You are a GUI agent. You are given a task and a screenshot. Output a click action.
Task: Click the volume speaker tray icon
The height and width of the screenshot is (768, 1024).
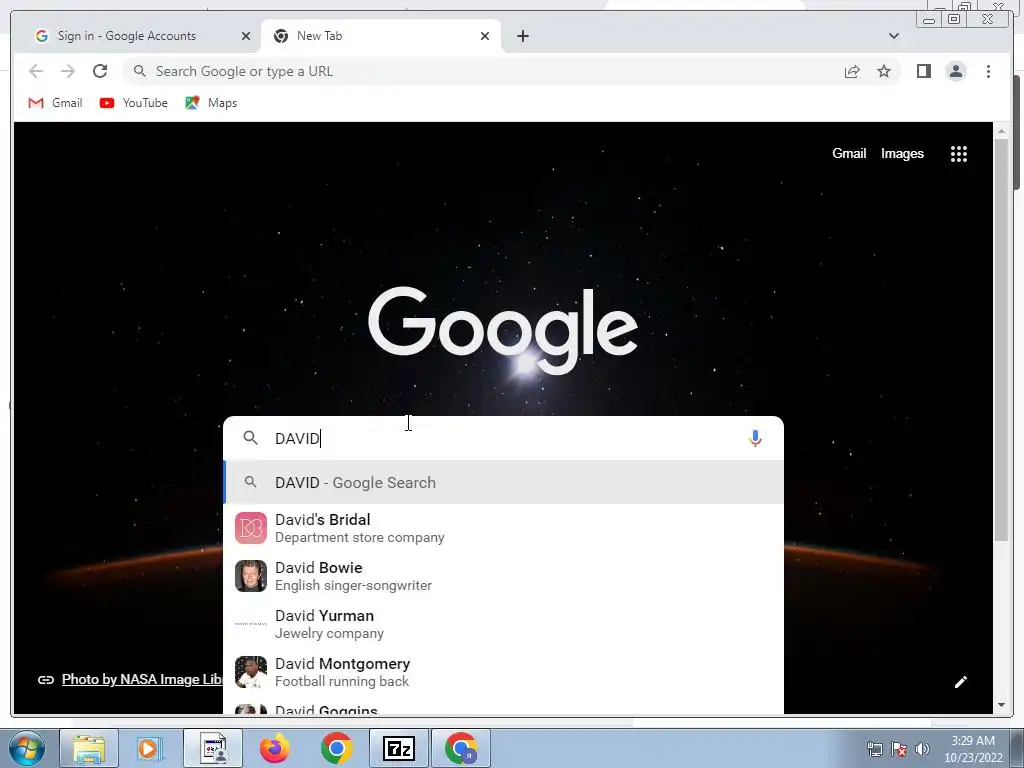point(922,749)
